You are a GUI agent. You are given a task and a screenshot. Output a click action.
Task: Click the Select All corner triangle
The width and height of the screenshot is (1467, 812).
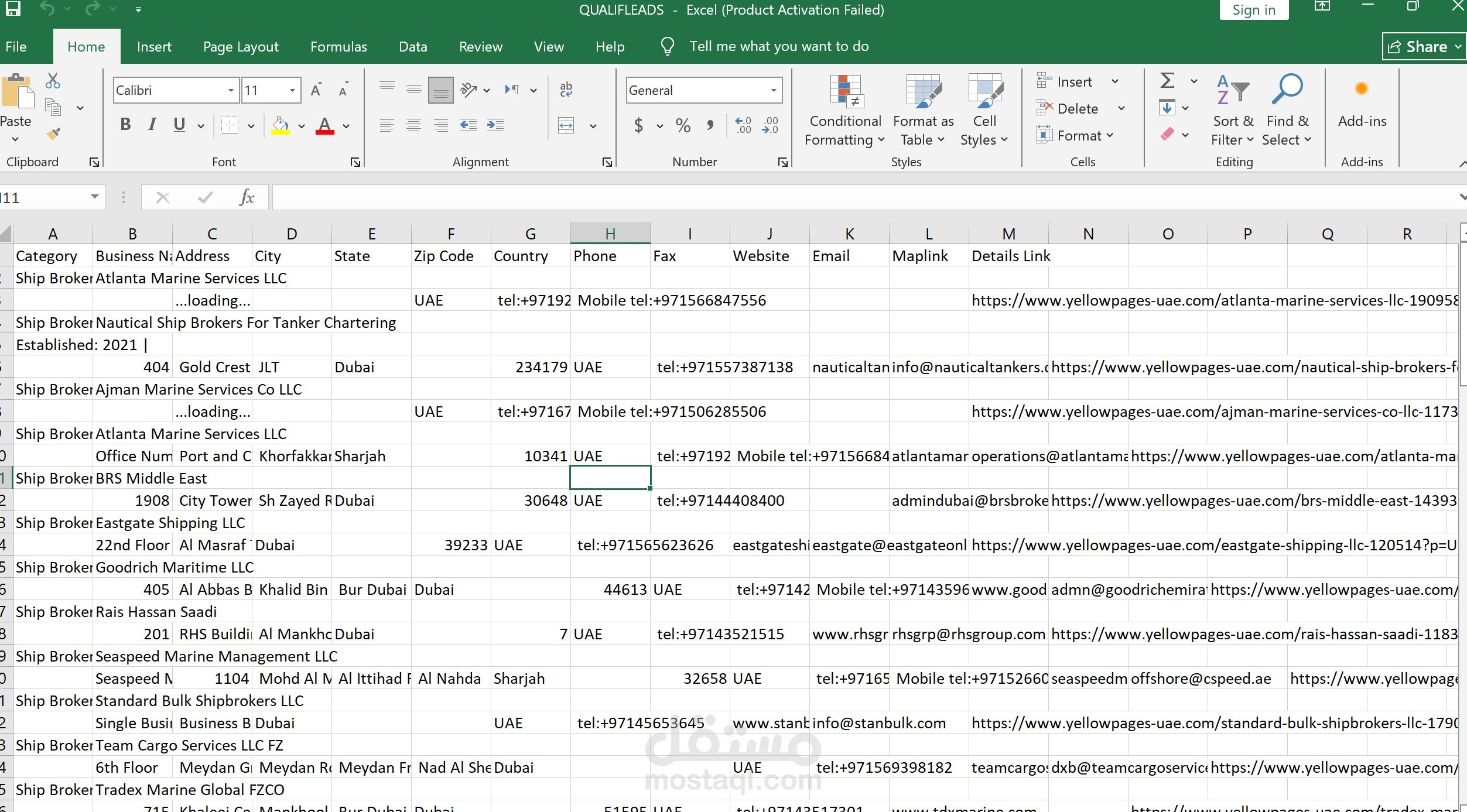click(6, 234)
